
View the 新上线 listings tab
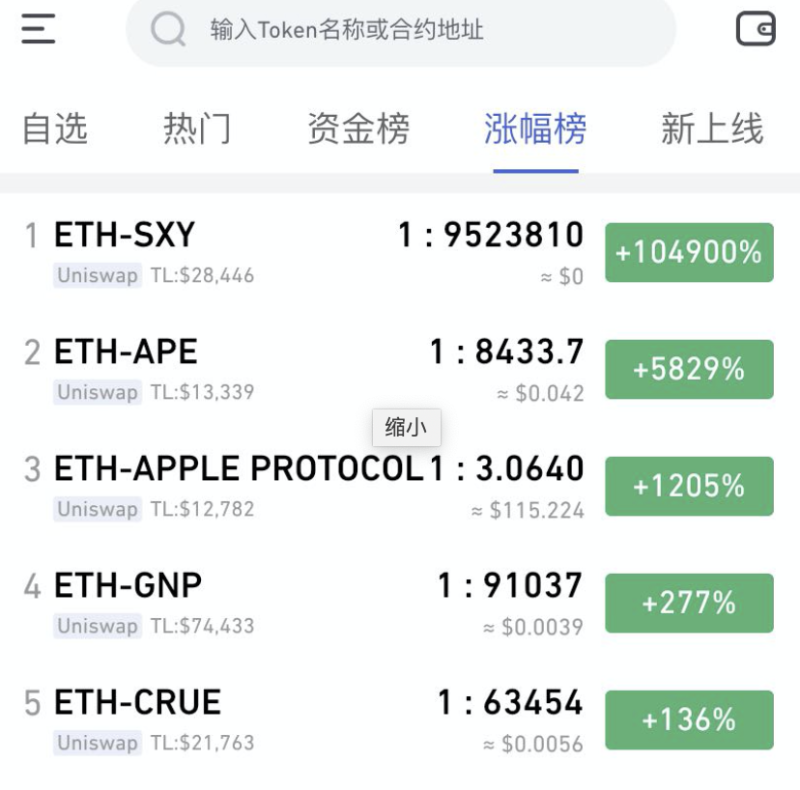711,128
